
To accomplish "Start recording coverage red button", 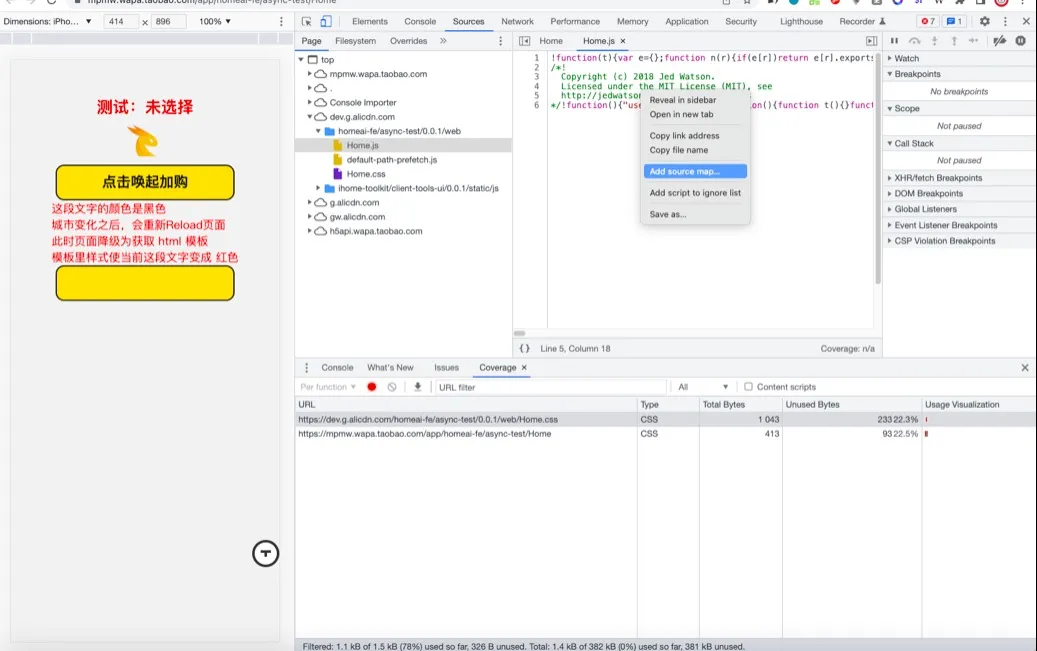I will click(x=372, y=387).
